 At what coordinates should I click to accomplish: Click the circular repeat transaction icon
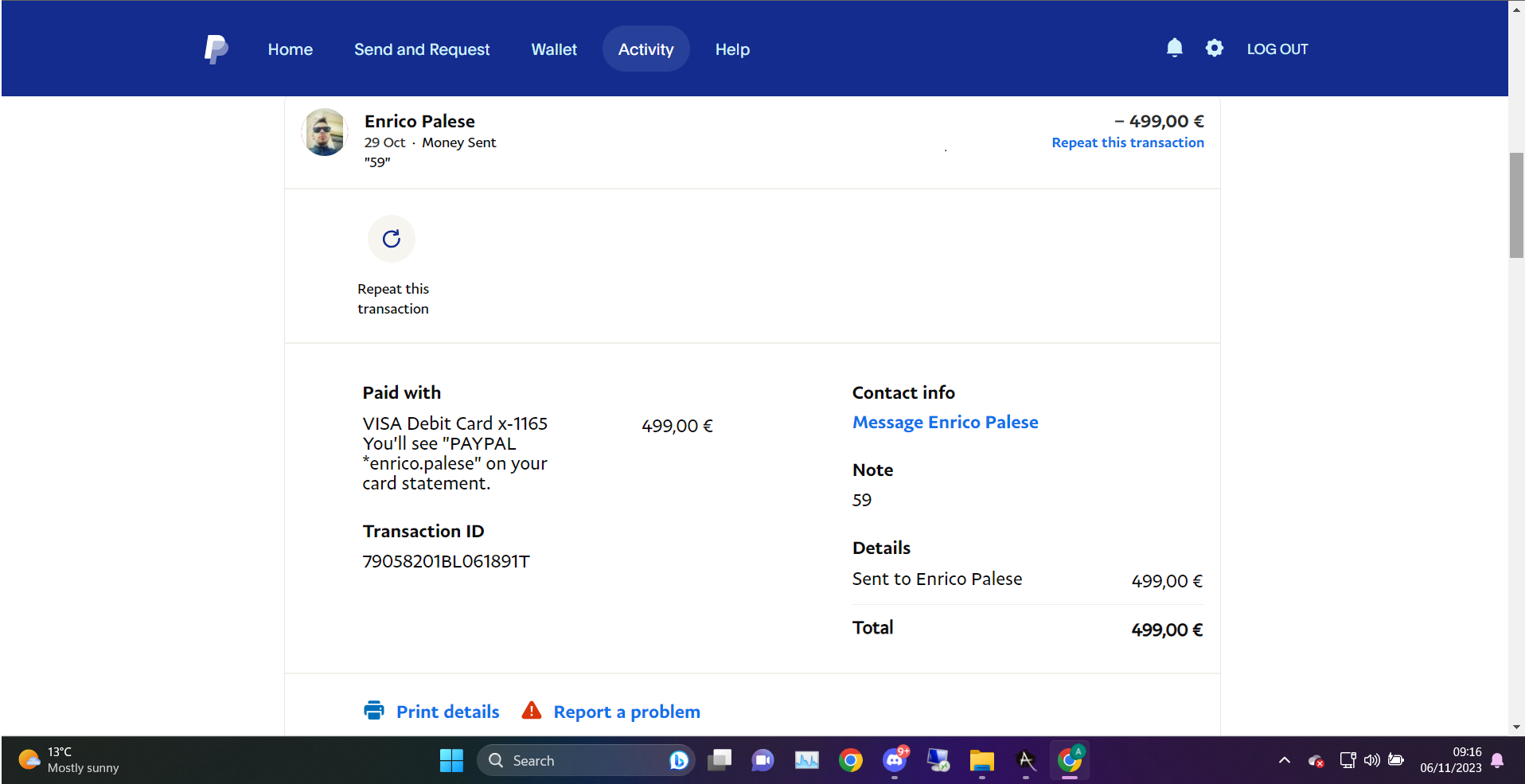coord(392,239)
